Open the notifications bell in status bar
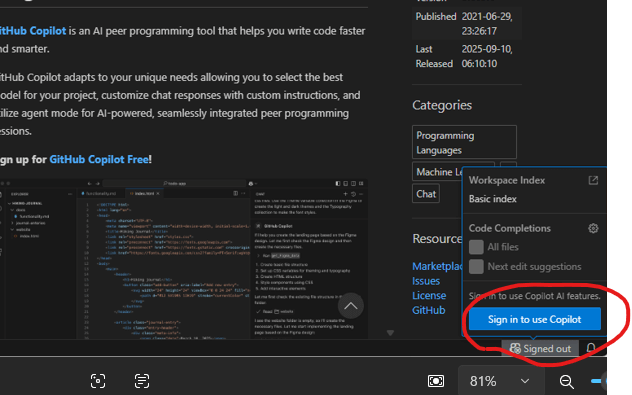This screenshot has height=395, width=632. 591,348
